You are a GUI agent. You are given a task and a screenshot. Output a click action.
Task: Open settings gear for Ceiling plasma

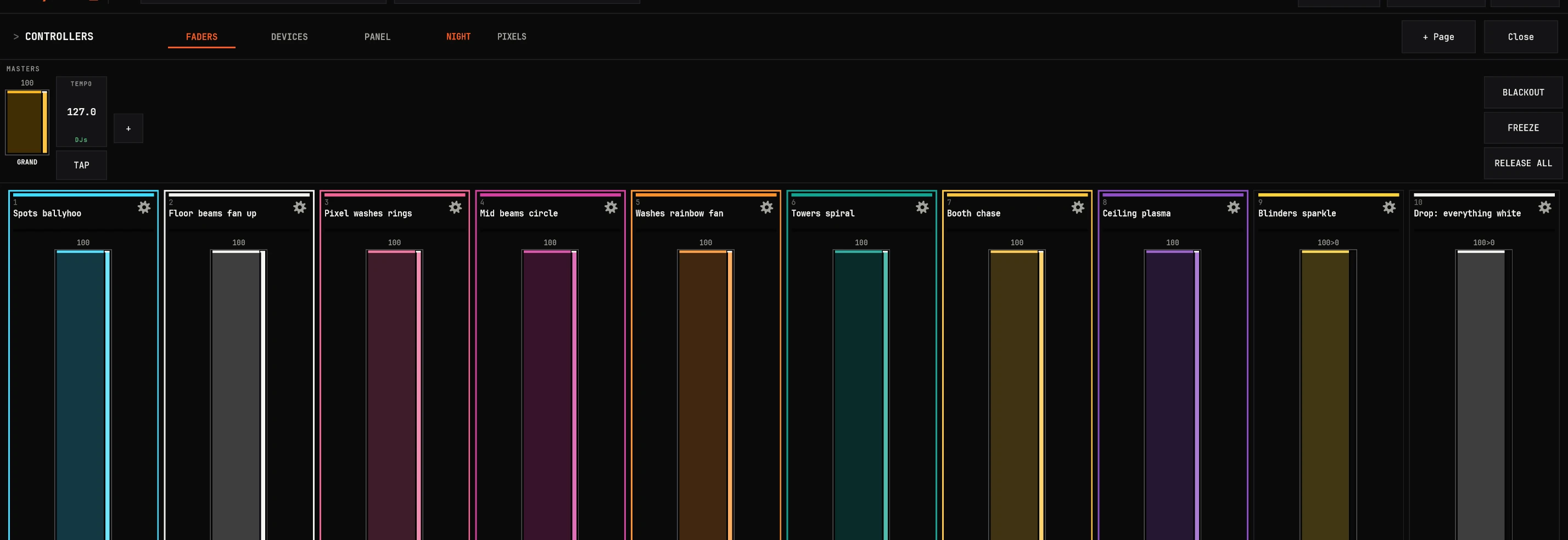click(1233, 207)
